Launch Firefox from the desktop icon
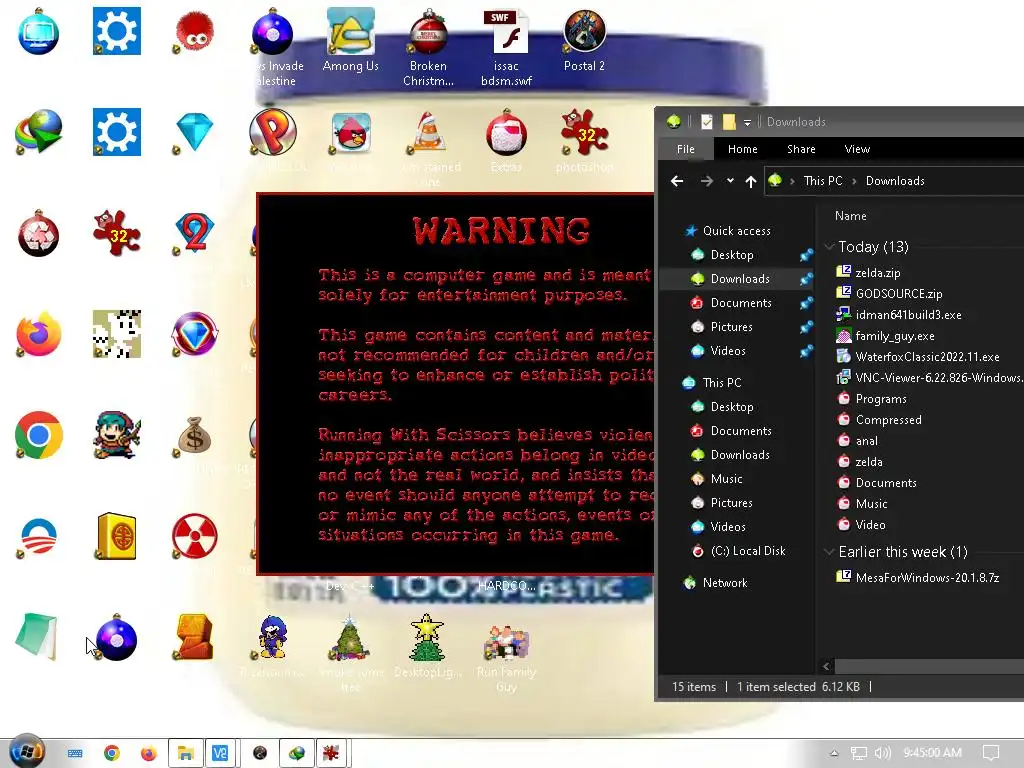Image resolution: width=1024 pixels, height=768 pixels. 39,334
